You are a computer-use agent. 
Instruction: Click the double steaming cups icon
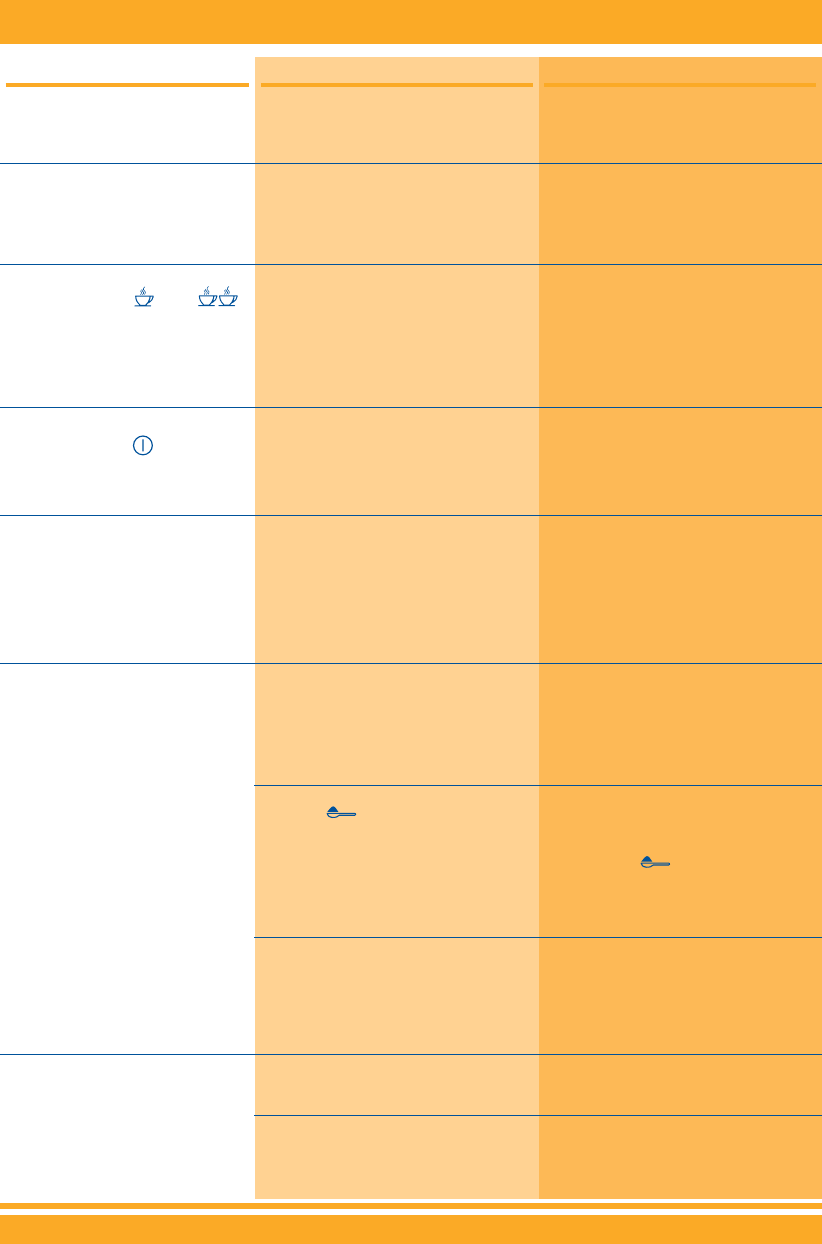click(x=217, y=297)
